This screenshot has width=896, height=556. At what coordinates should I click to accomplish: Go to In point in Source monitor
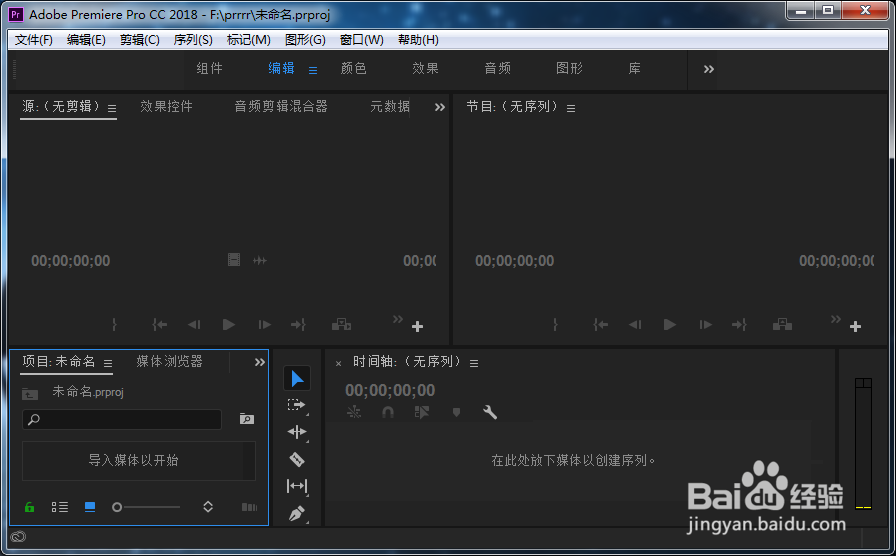159,325
